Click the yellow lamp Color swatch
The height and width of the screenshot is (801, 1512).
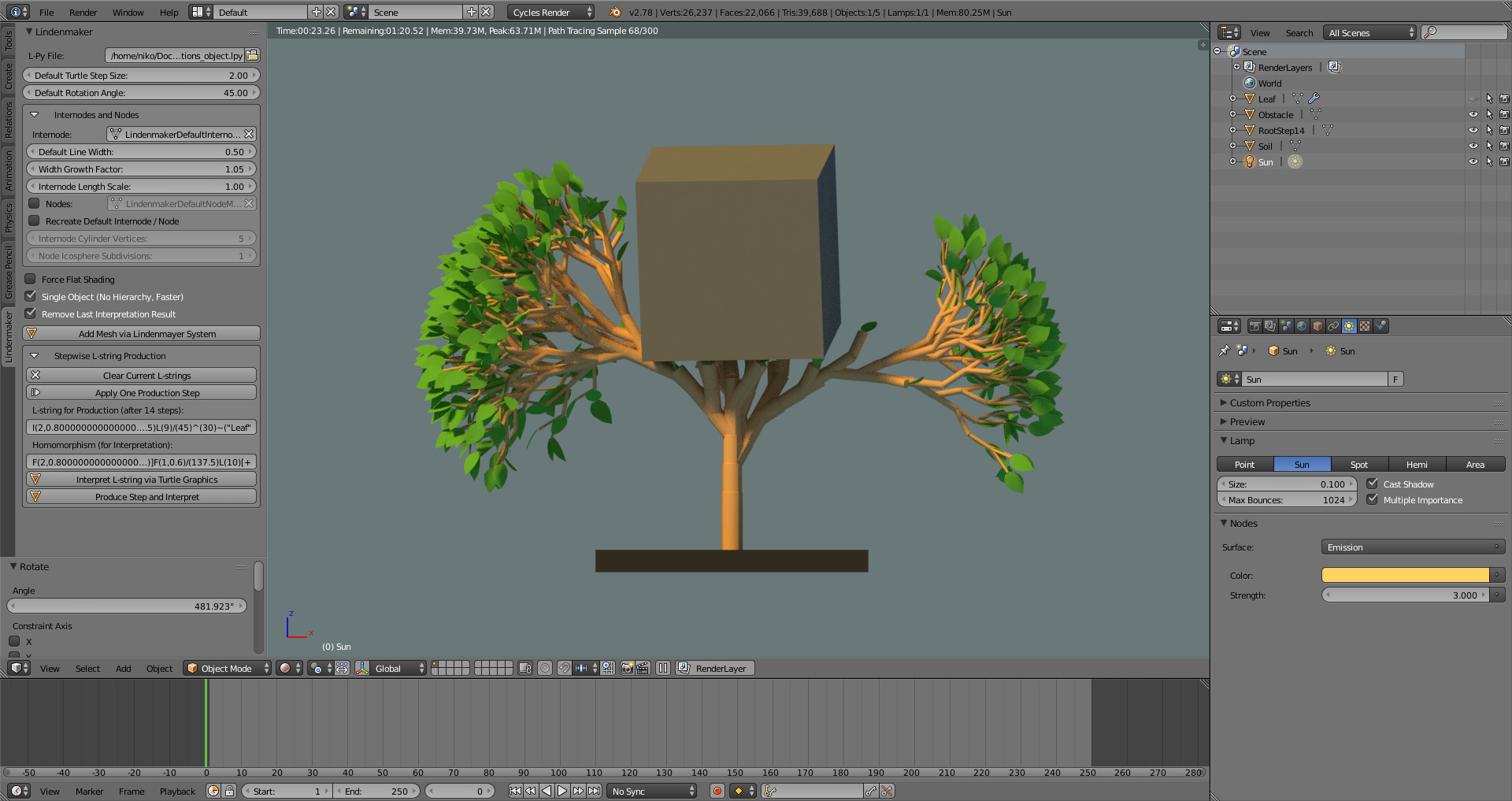click(x=1405, y=575)
